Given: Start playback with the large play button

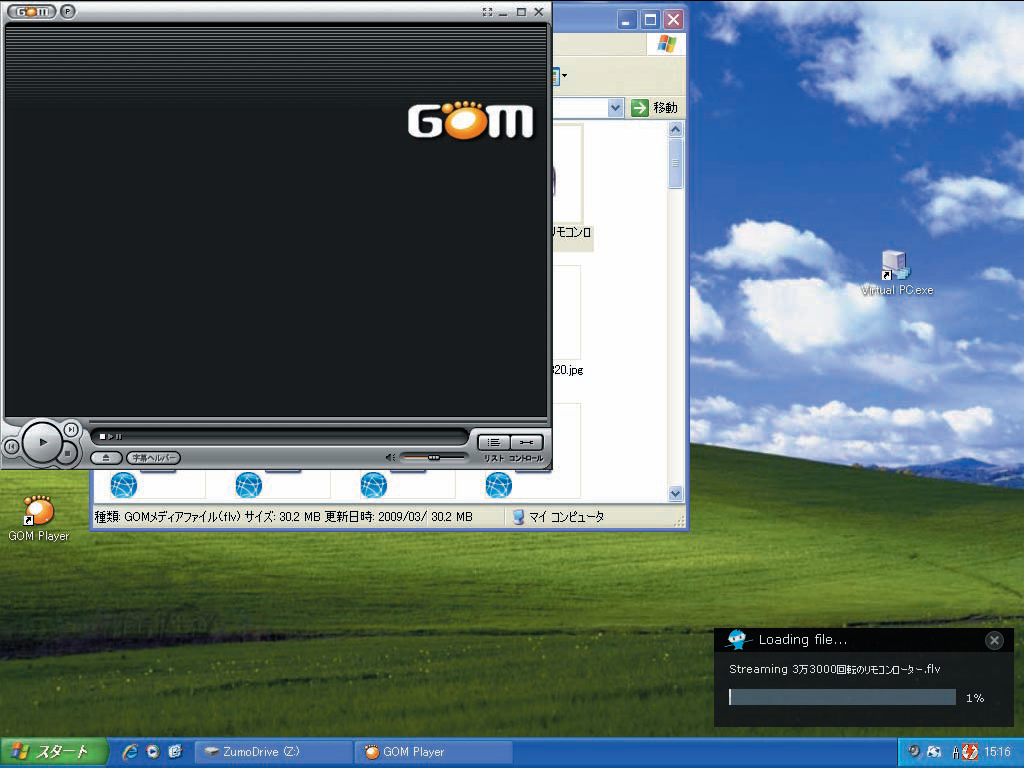Looking at the screenshot, I should tap(43, 442).
